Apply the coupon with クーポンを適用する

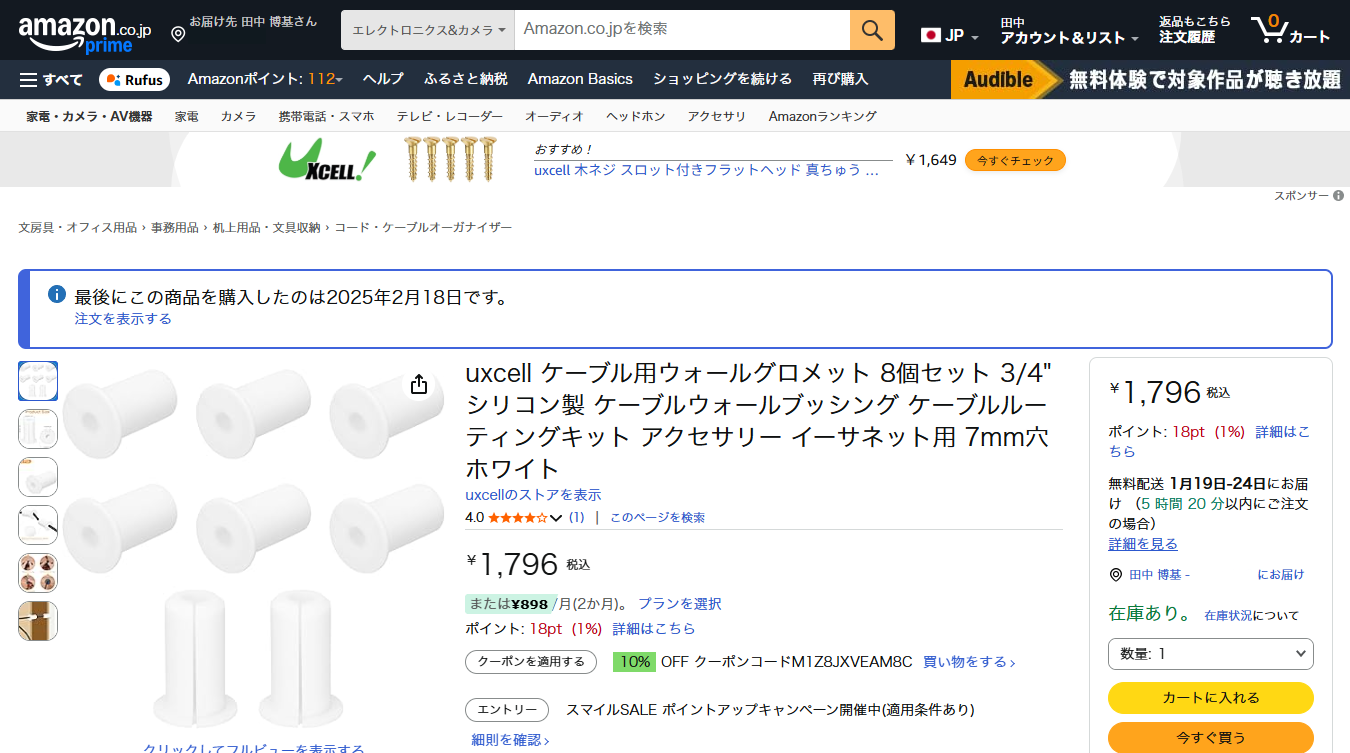click(x=530, y=662)
